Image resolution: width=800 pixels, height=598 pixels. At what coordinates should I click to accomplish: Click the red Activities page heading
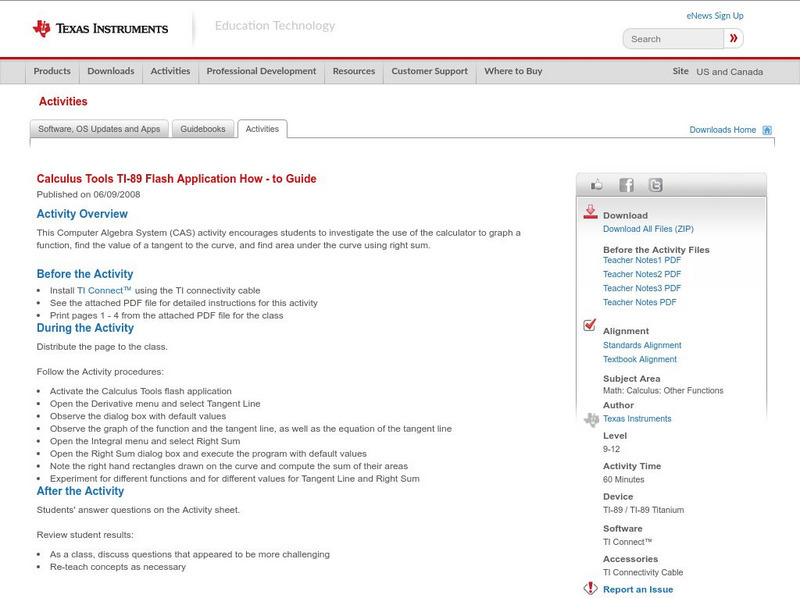63,102
